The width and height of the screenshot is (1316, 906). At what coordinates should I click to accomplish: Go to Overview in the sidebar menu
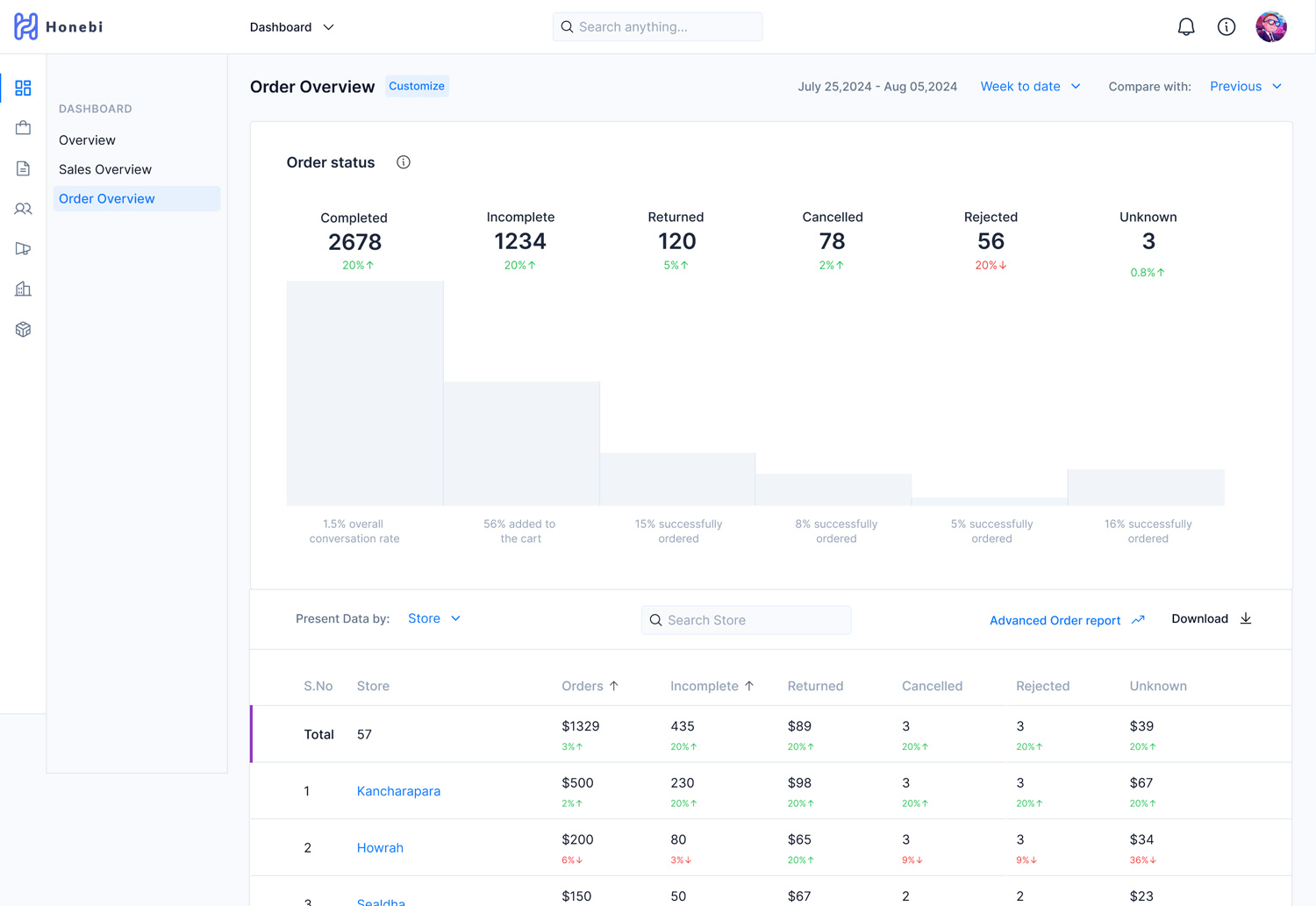click(x=87, y=140)
